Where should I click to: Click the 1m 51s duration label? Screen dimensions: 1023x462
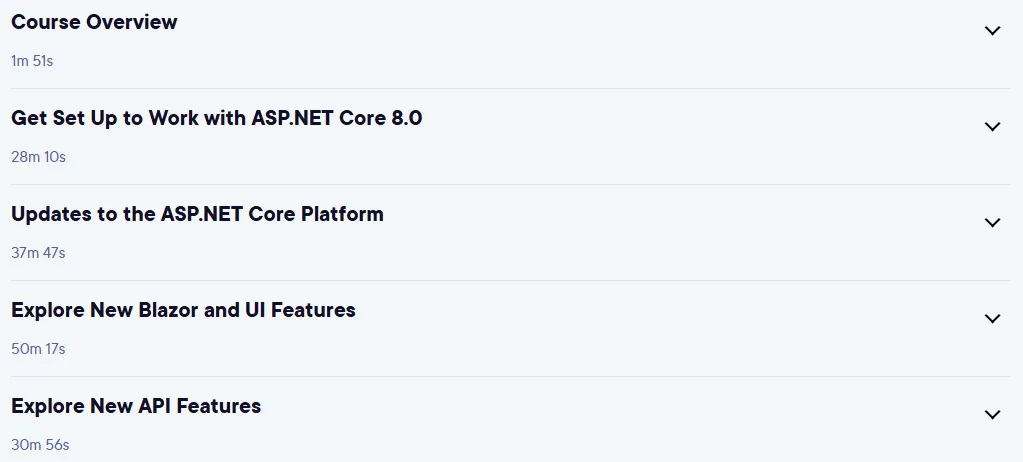tap(32, 61)
